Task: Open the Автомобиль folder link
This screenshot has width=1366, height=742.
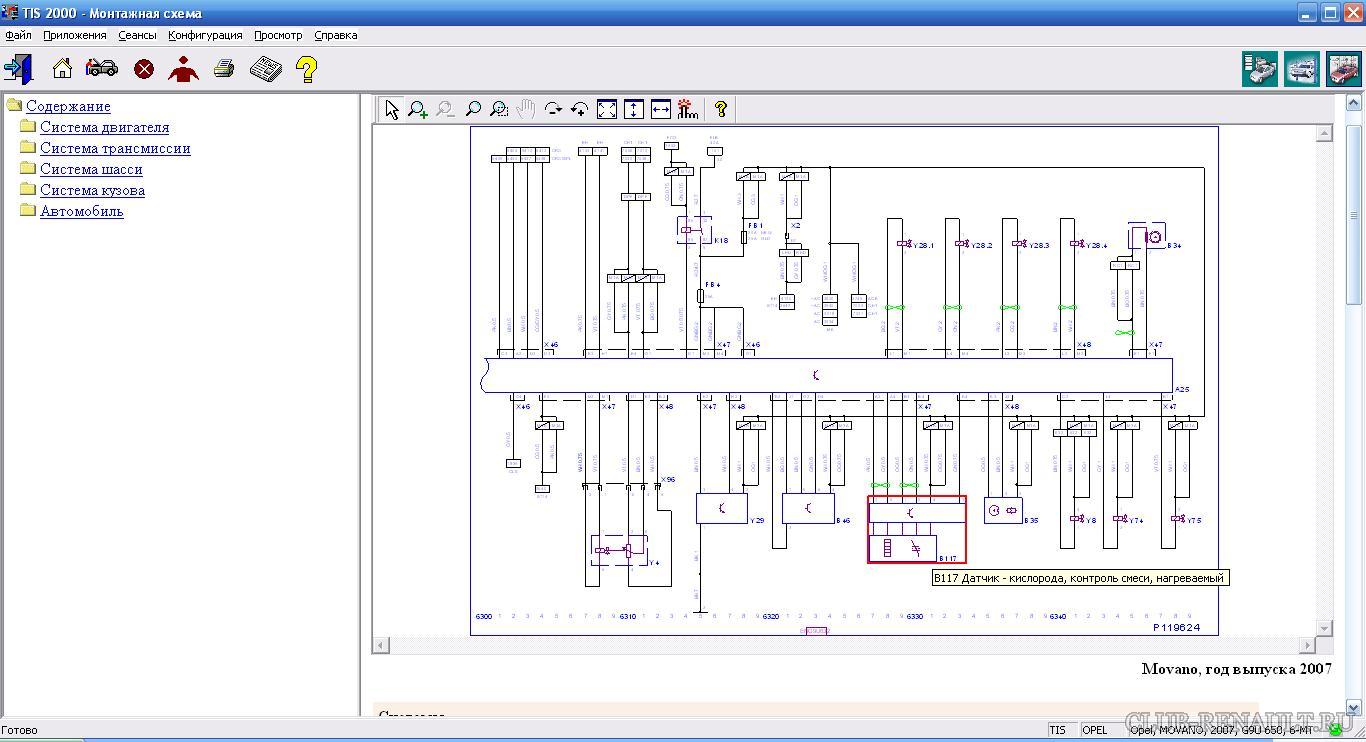Action: coord(82,211)
